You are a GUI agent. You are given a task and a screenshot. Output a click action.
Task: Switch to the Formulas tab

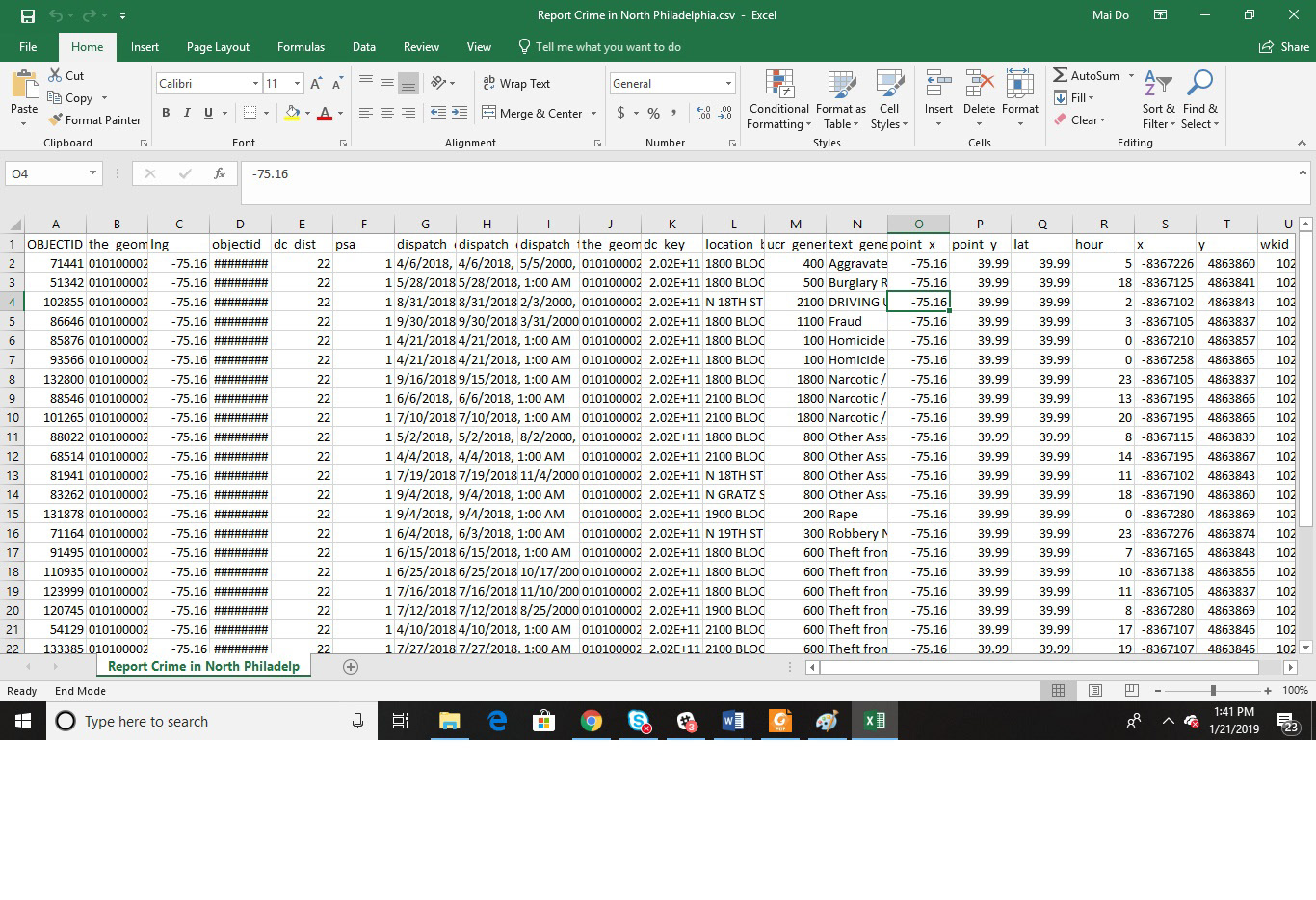pyautogui.click(x=301, y=46)
